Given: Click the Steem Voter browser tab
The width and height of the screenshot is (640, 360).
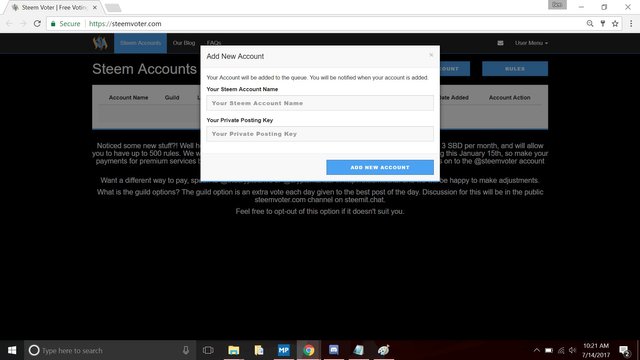Looking at the screenshot, I should pyautogui.click(x=53, y=7).
